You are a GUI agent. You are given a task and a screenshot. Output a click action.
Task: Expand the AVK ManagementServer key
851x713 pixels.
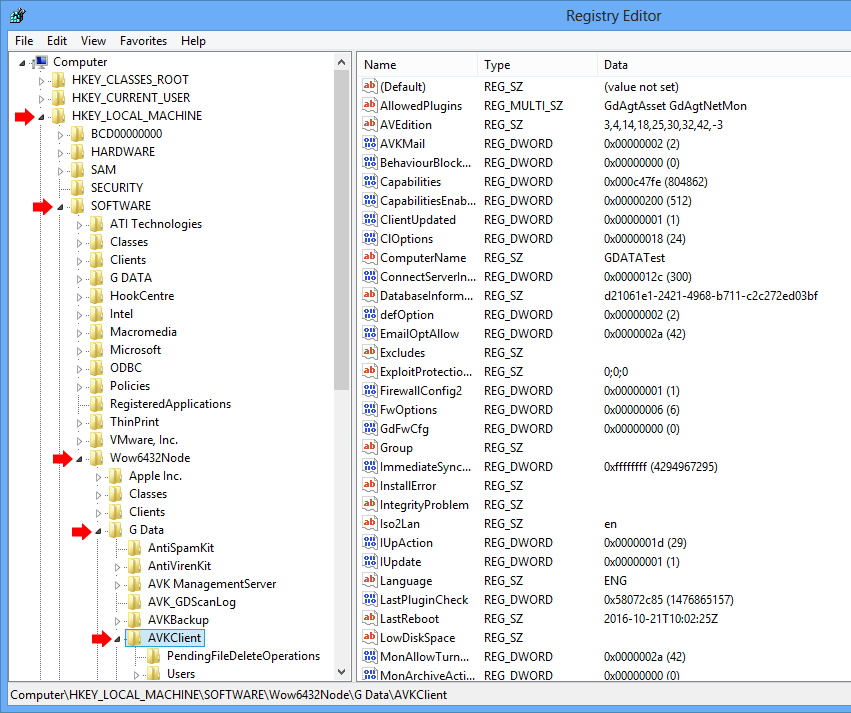(117, 585)
